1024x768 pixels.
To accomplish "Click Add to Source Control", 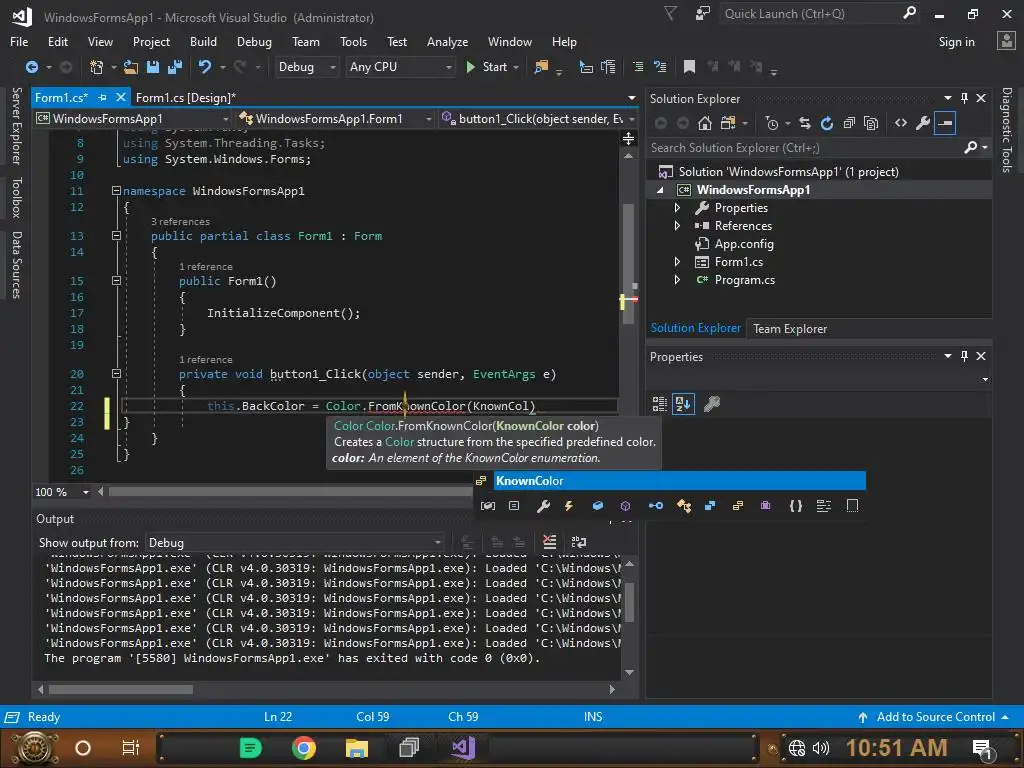I will pyautogui.click(x=935, y=717).
